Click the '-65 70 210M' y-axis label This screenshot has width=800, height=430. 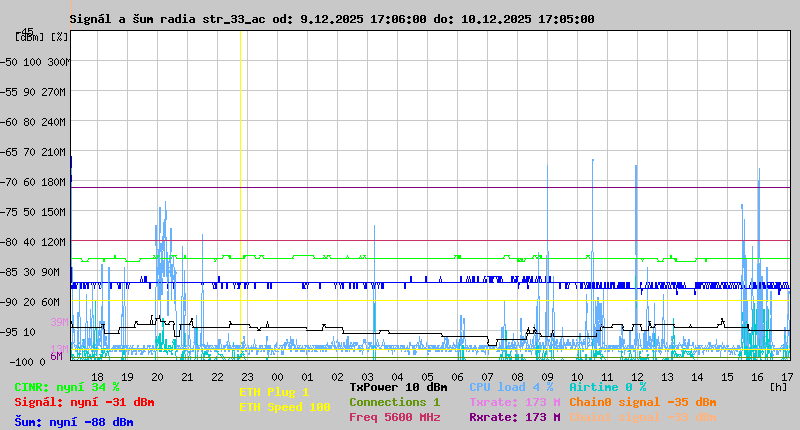point(35,153)
